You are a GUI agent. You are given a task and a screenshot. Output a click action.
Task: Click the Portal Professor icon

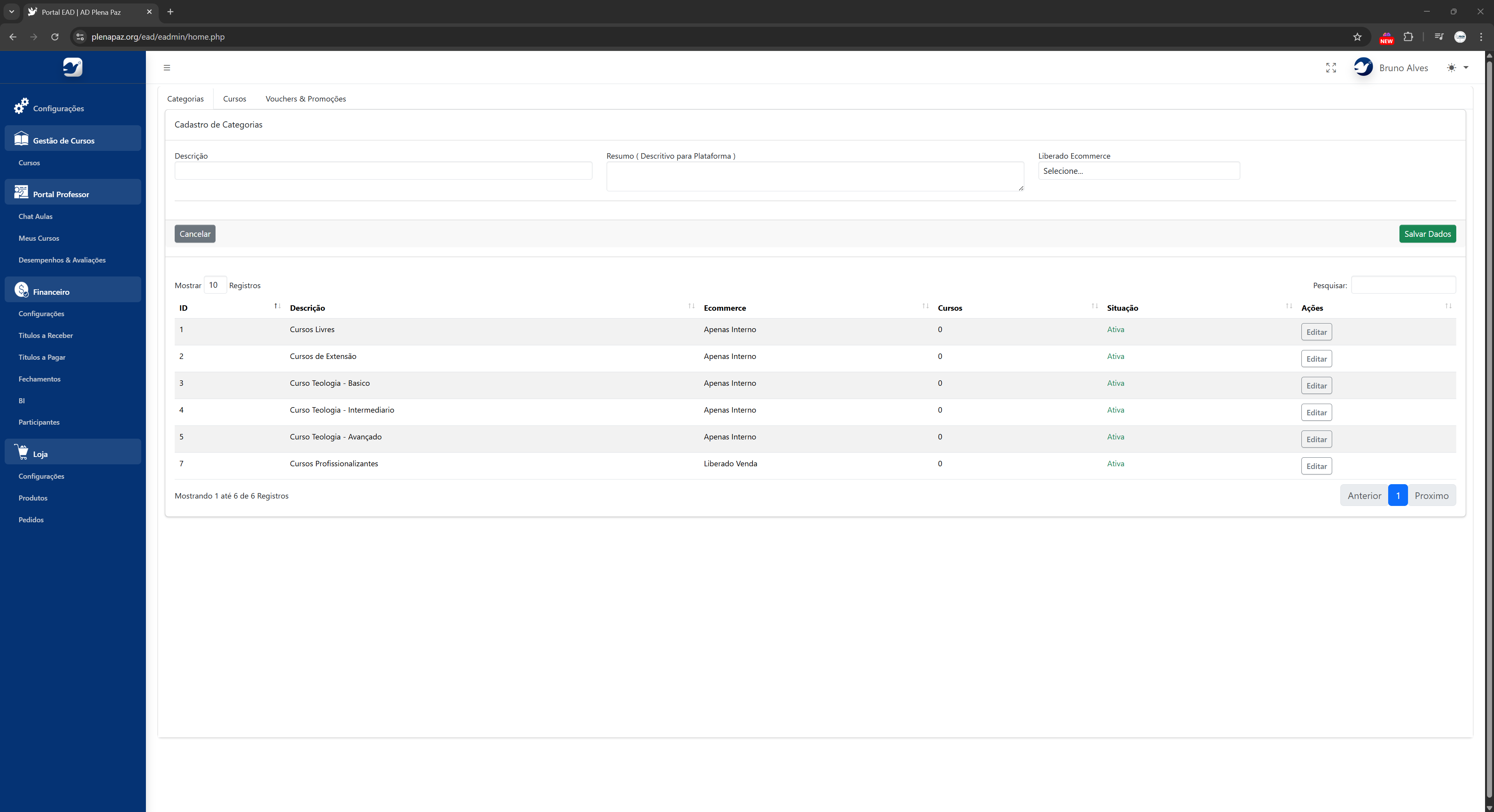click(21, 192)
